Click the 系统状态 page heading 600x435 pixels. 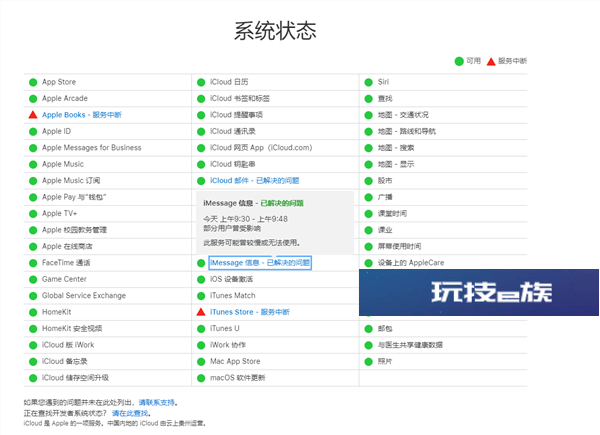point(275,31)
